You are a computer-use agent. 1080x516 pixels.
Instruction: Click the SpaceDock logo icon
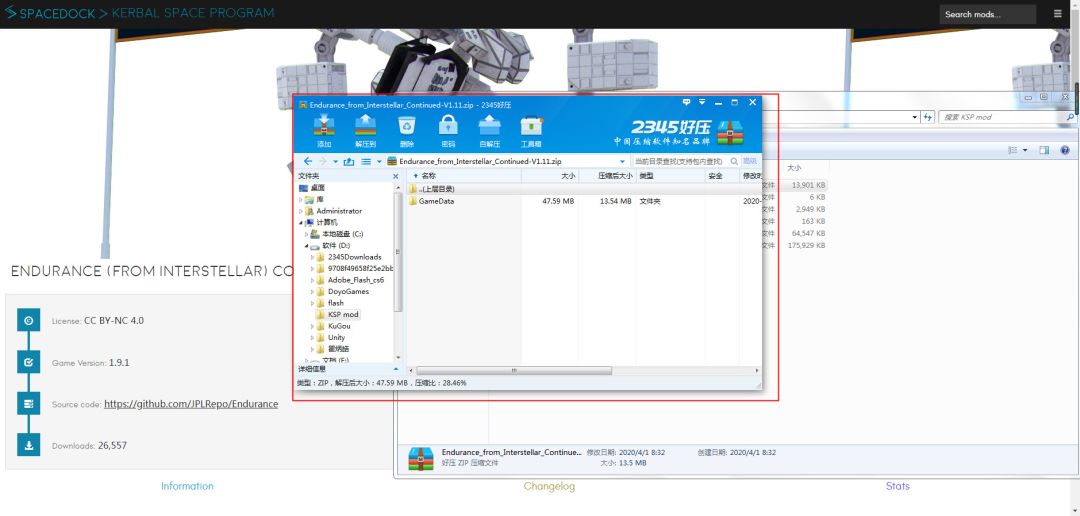pyautogui.click(x=10, y=12)
